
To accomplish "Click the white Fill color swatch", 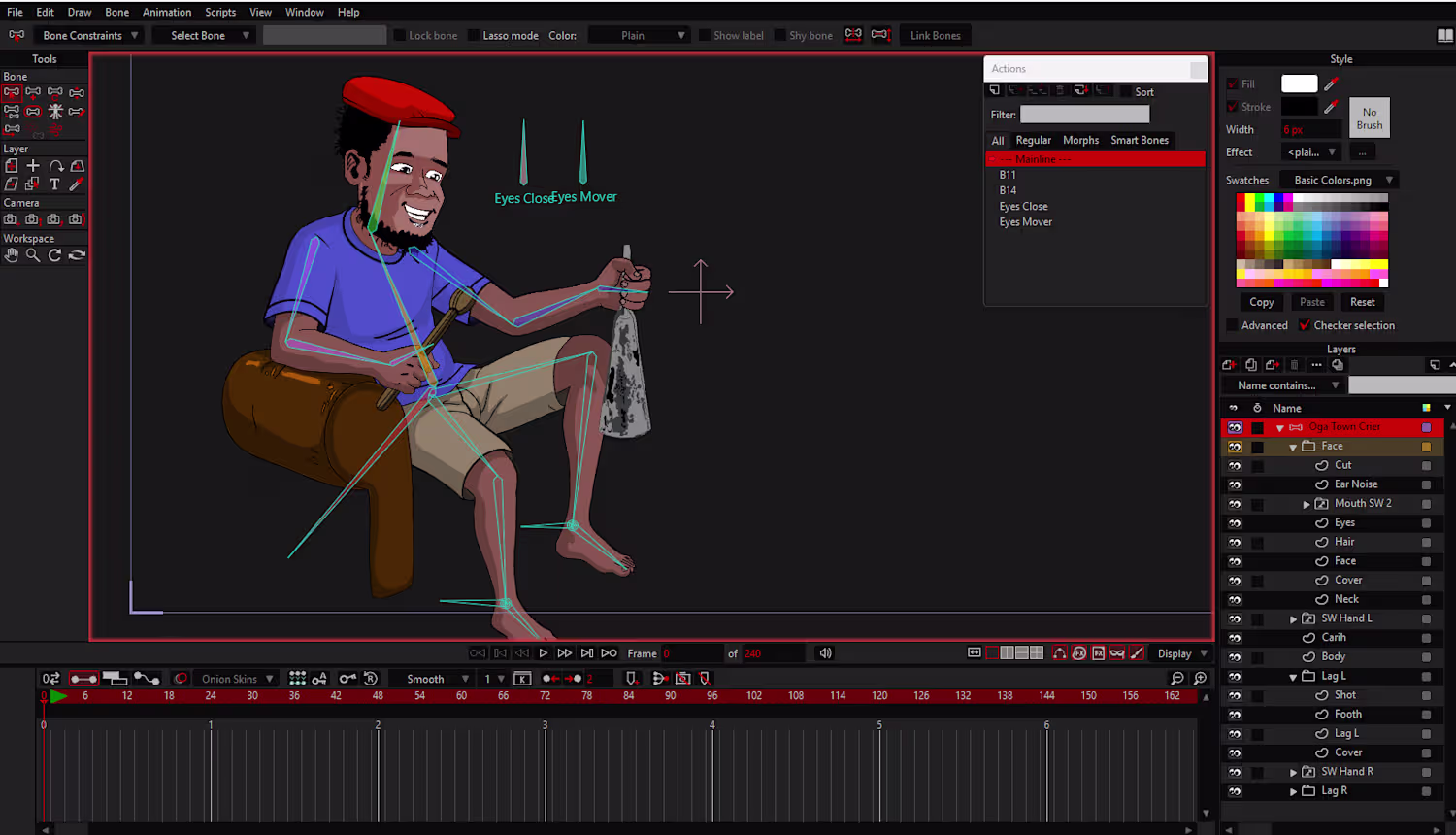I will [1300, 83].
